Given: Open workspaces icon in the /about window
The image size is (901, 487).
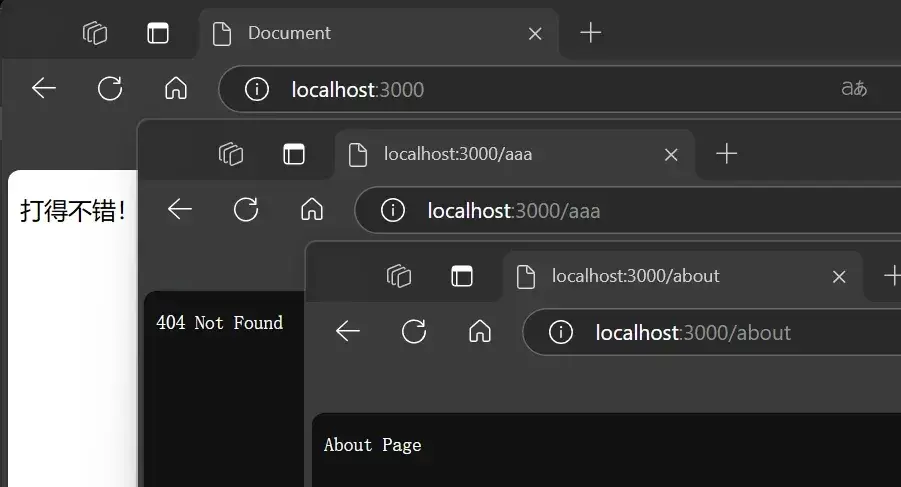Looking at the screenshot, I should coord(399,276).
